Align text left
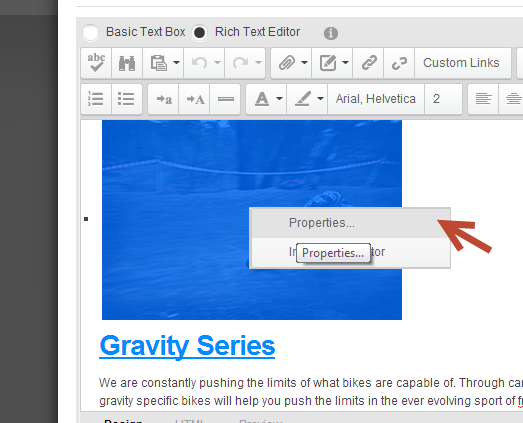523x423 pixels. point(483,99)
